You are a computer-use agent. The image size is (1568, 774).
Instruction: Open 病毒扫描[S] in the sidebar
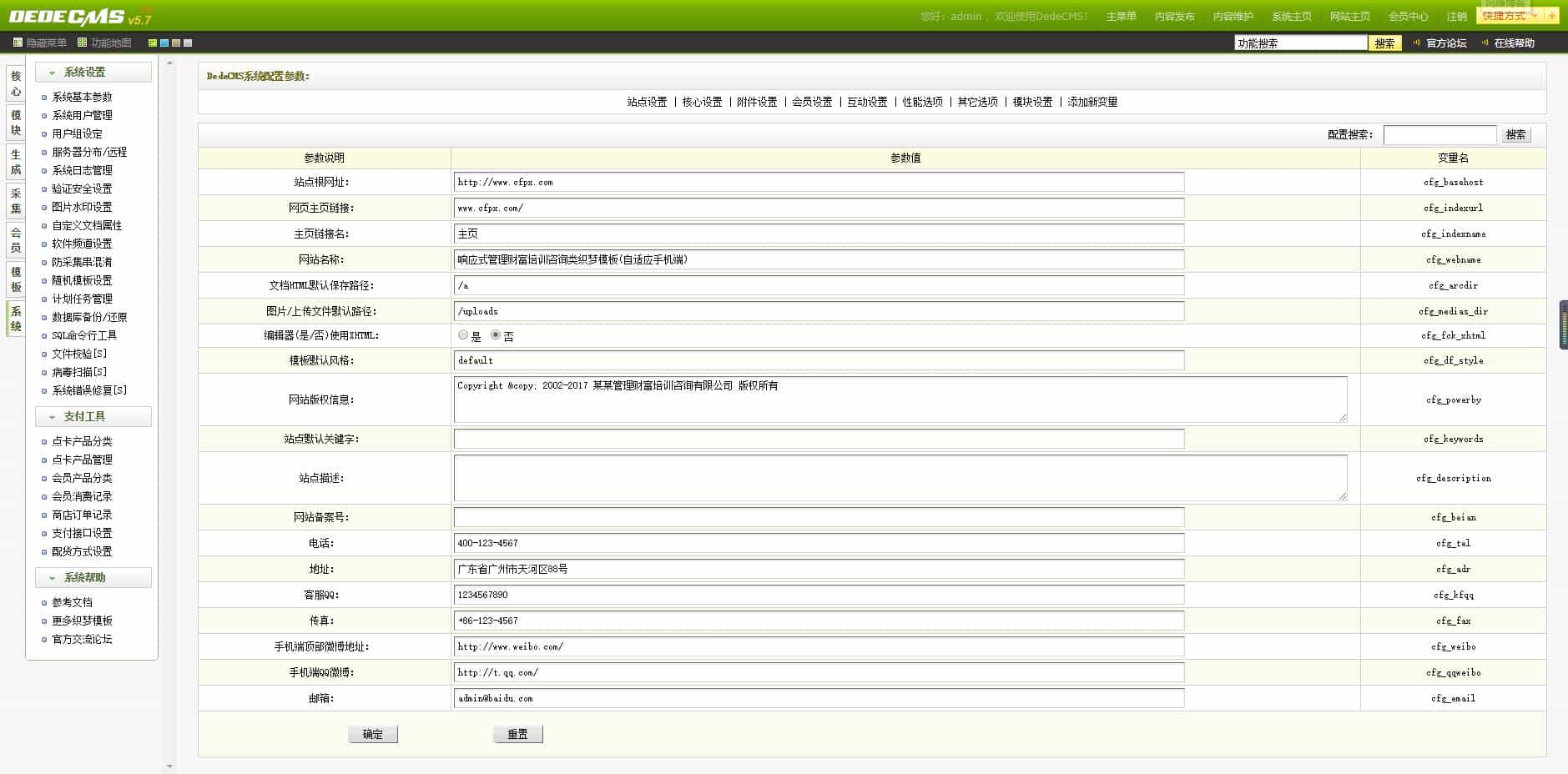click(x=79, y=372)
